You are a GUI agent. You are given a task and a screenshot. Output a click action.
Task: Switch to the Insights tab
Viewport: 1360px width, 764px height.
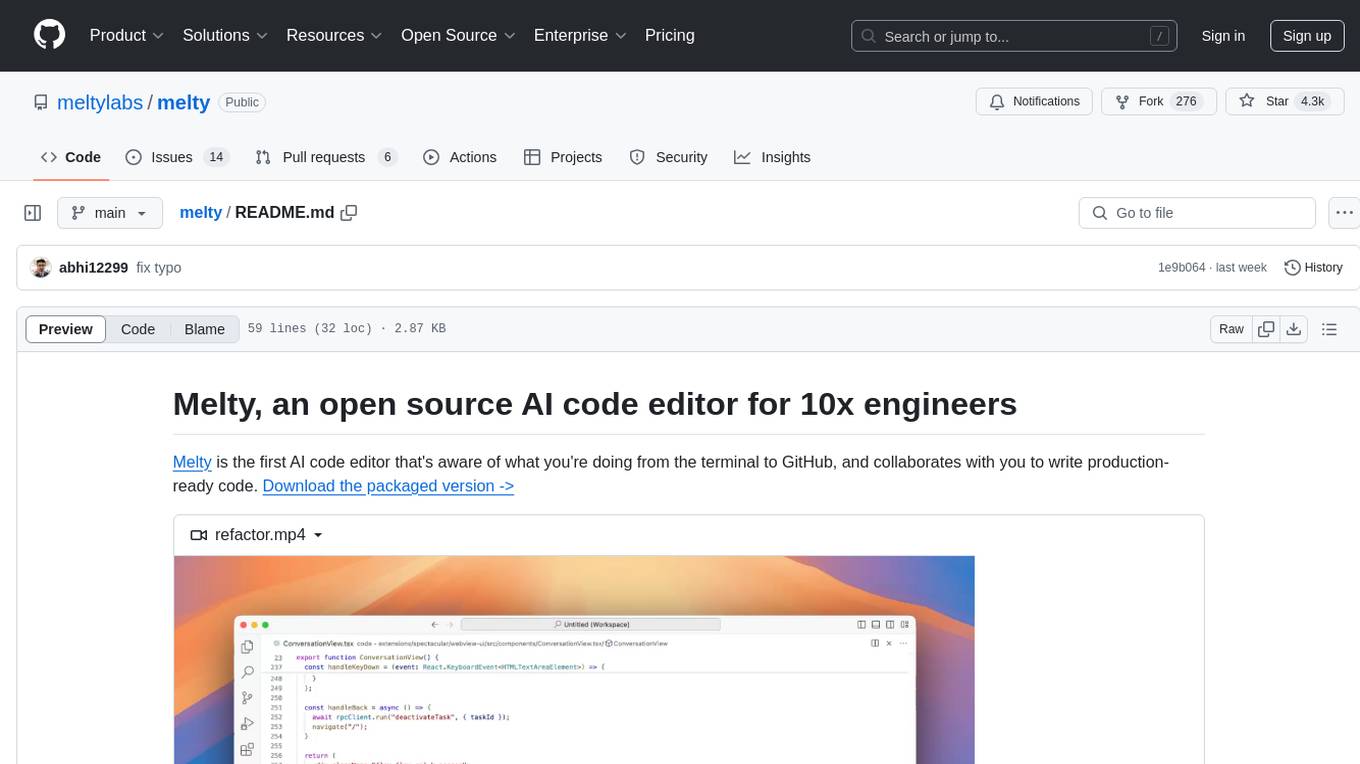[773, 157]
